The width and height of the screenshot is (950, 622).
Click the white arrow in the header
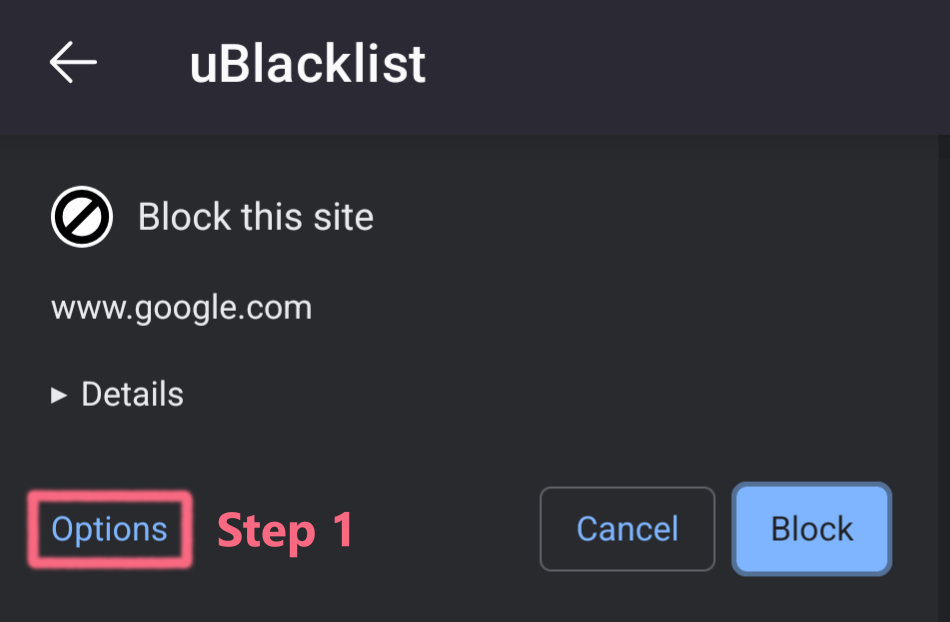click(x=73, y=63)
